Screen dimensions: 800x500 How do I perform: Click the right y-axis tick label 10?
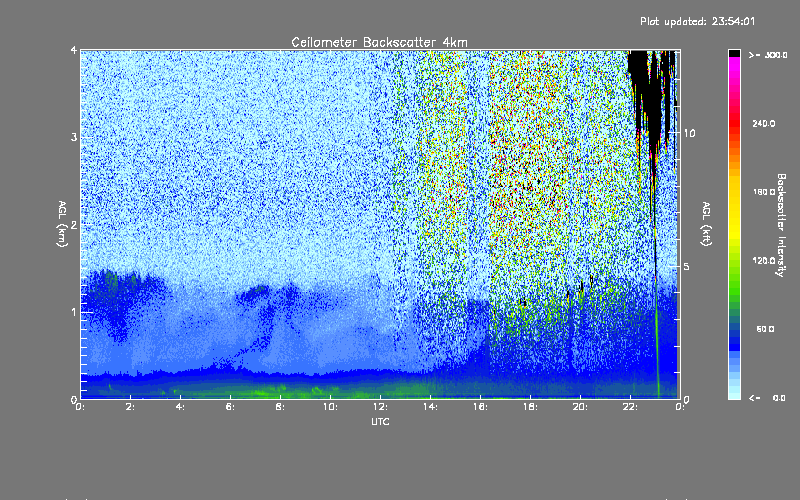pos(689,133)
